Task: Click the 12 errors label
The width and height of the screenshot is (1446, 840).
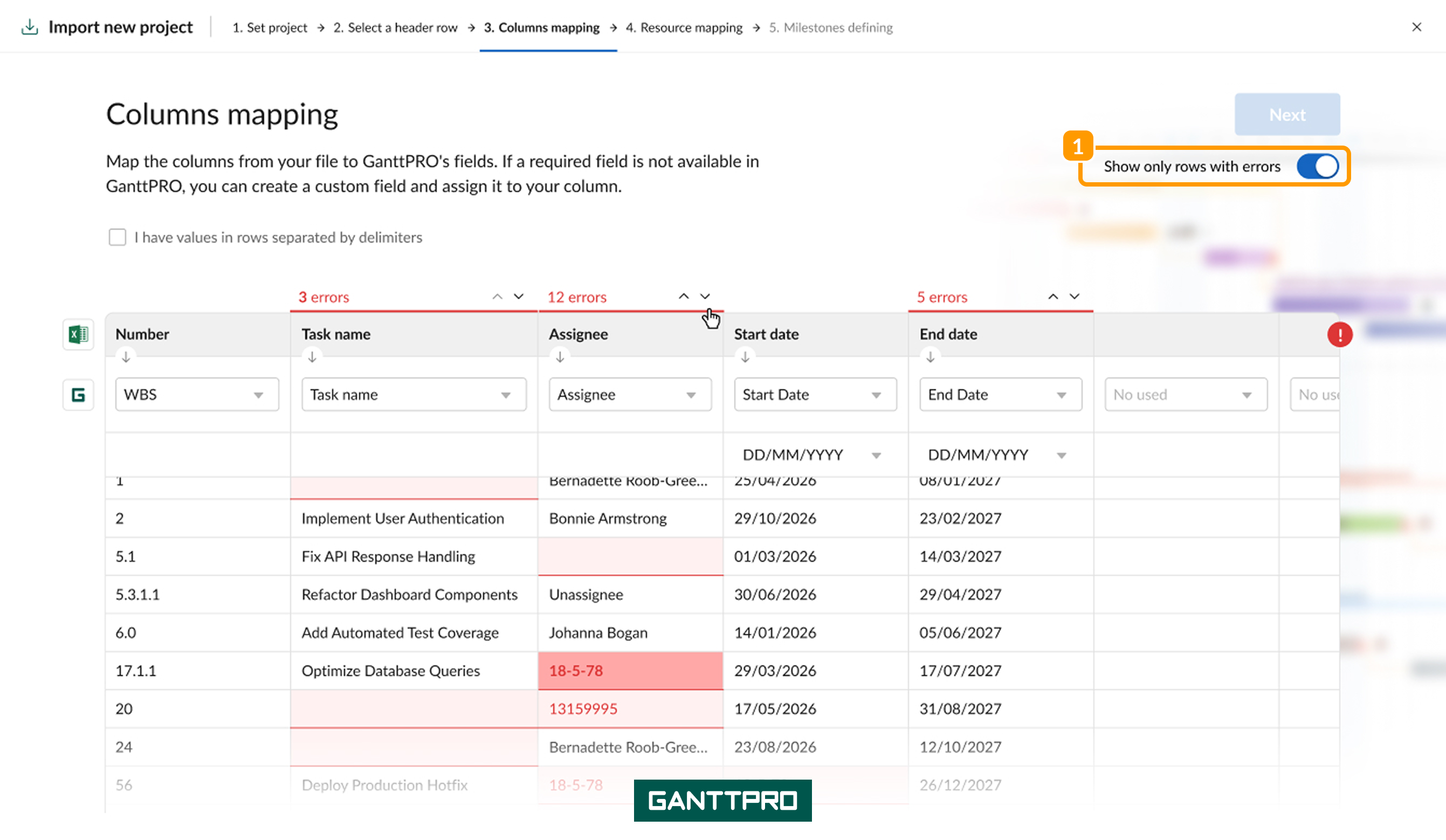Action: click(x=577, y=297)
